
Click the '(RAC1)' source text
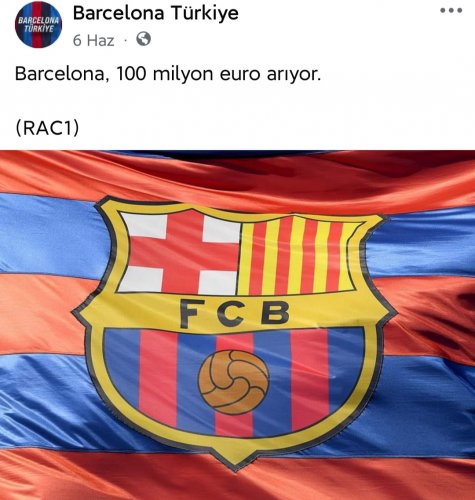pos(47,128)
